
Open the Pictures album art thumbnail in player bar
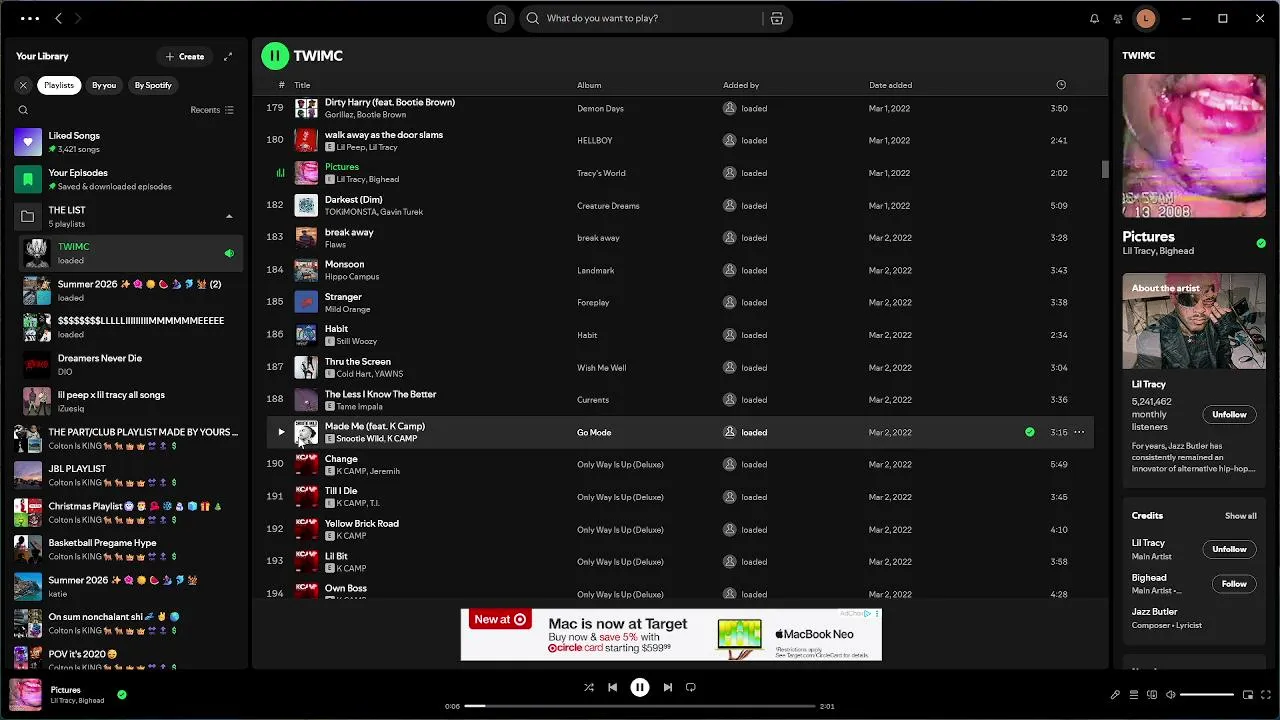[26, 694]
